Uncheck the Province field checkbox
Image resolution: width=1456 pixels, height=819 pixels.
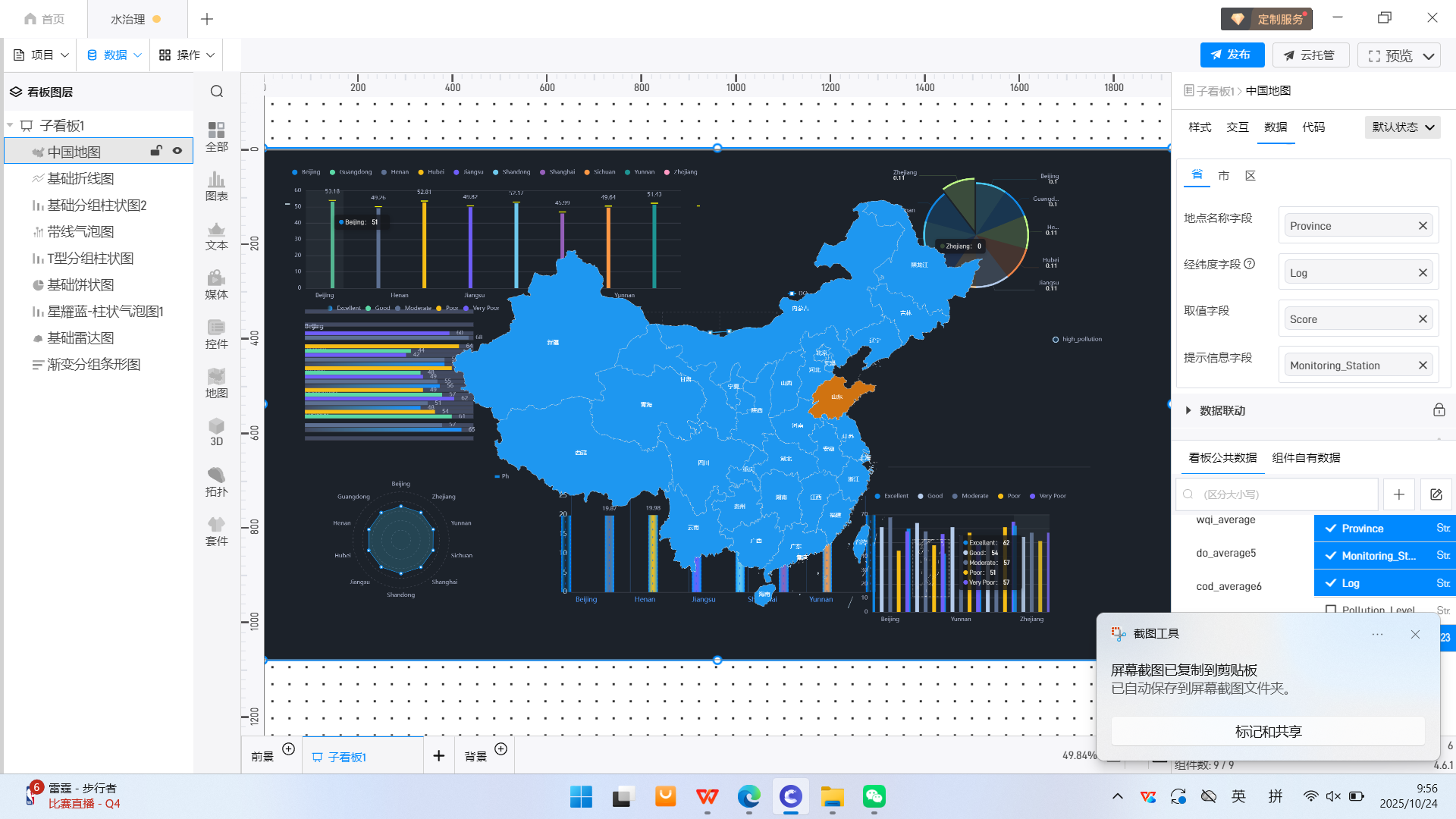pyautogui.click(x=1331, y=529)
